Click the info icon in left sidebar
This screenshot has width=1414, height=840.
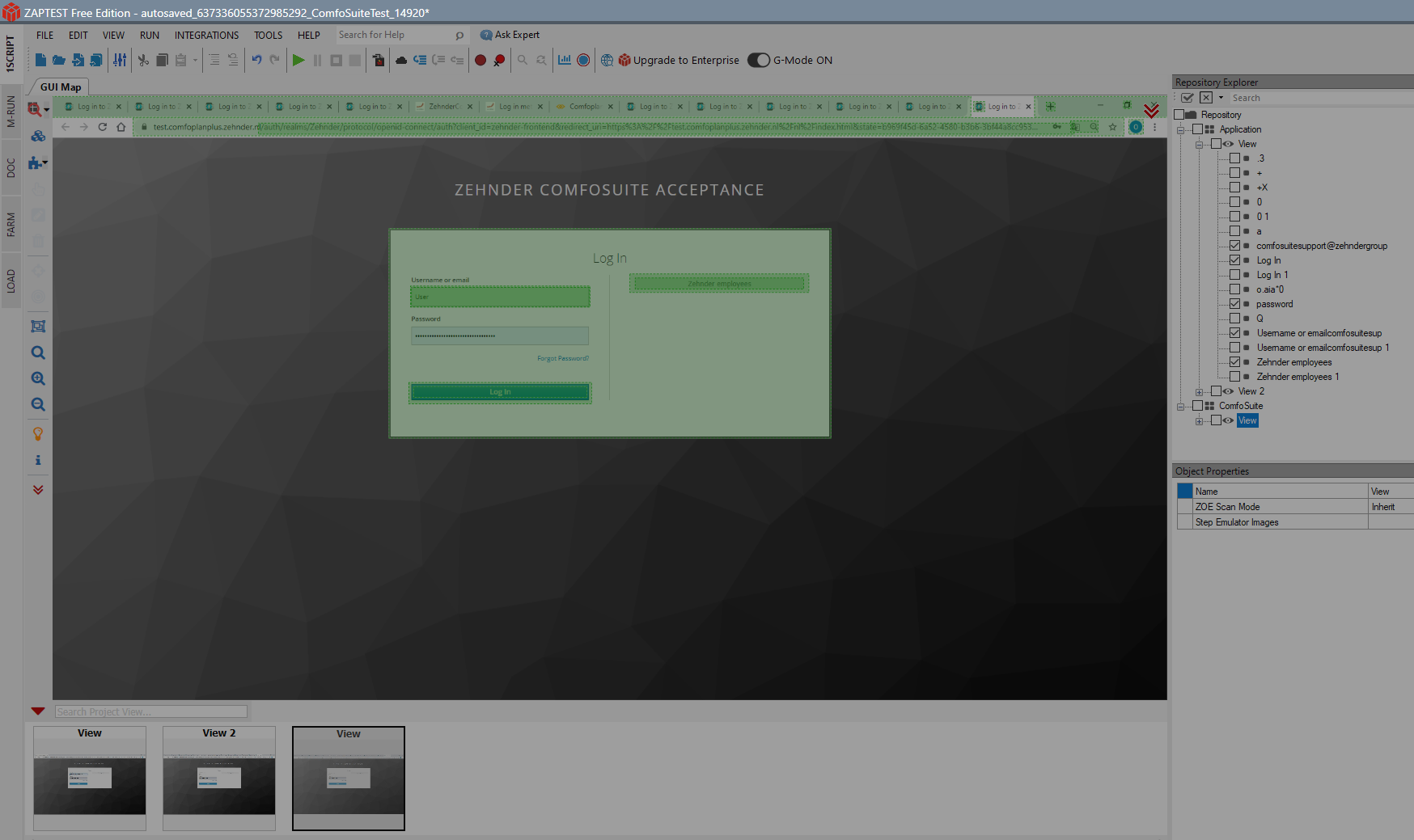[38, 460]
